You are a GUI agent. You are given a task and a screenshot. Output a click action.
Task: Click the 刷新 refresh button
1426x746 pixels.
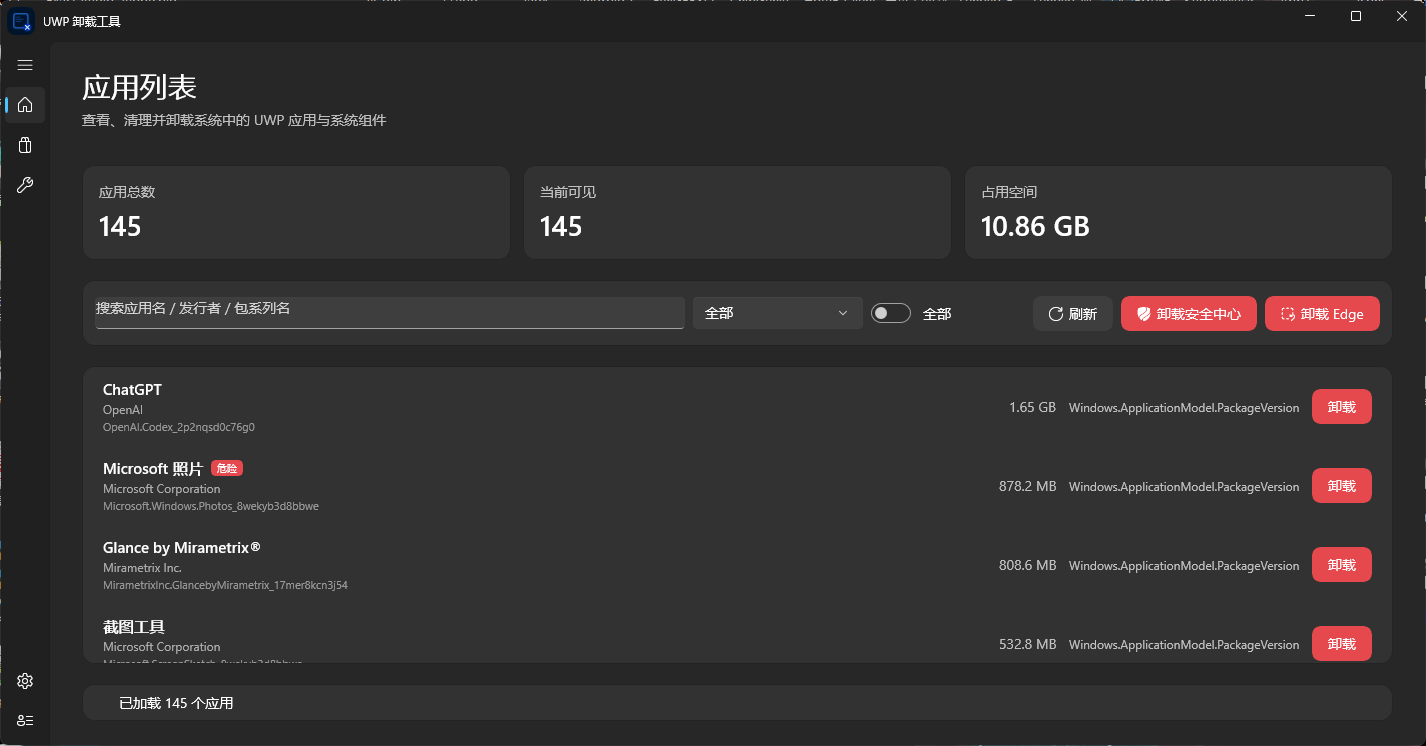pyautogui.click(x=1073, y=314)
